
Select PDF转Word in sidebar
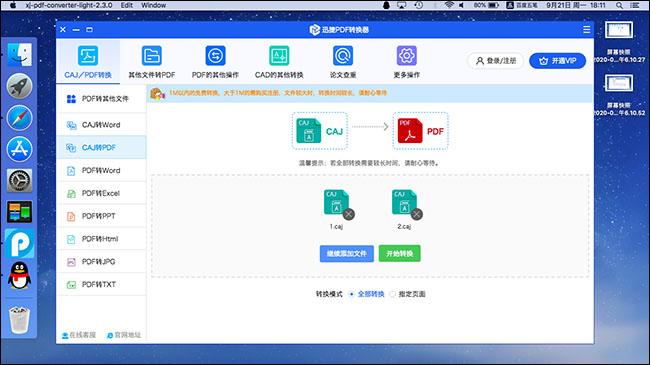pyautogui.click(x=101, y=170)
